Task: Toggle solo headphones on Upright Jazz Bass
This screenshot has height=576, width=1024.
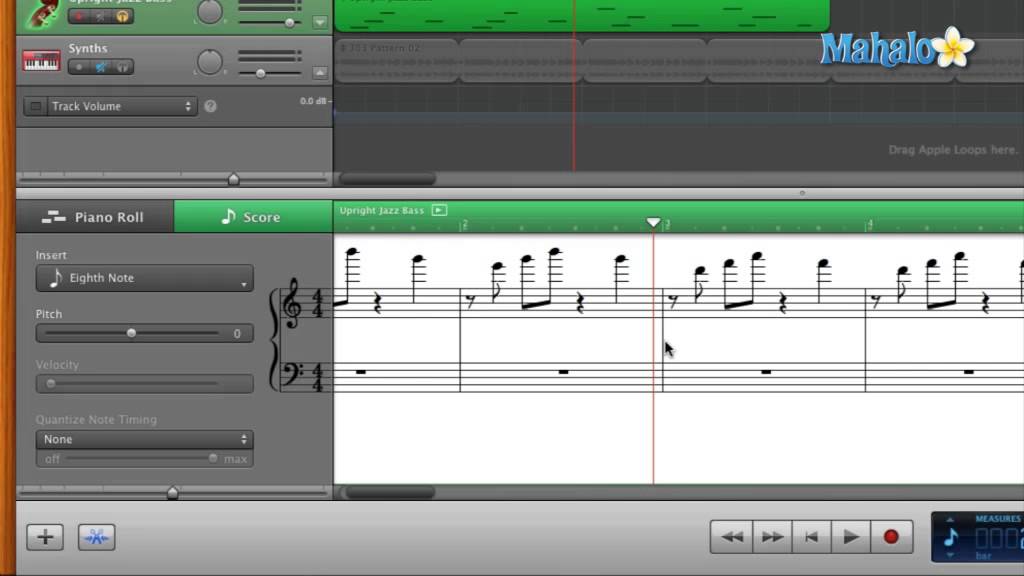Action: [122, 16]
